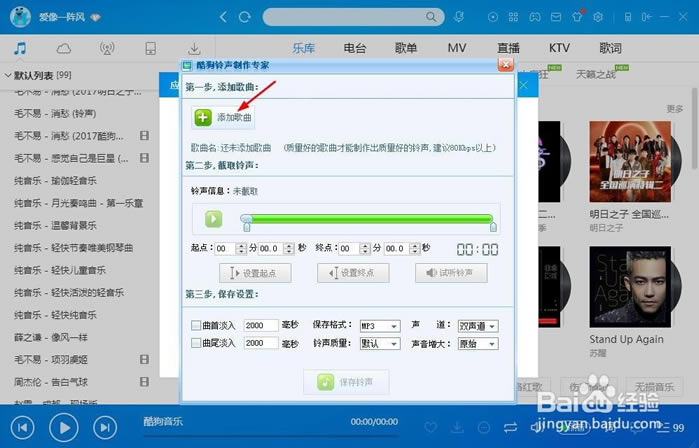Switch to the MV tab
699x448 pixels.
coord(457,48)
